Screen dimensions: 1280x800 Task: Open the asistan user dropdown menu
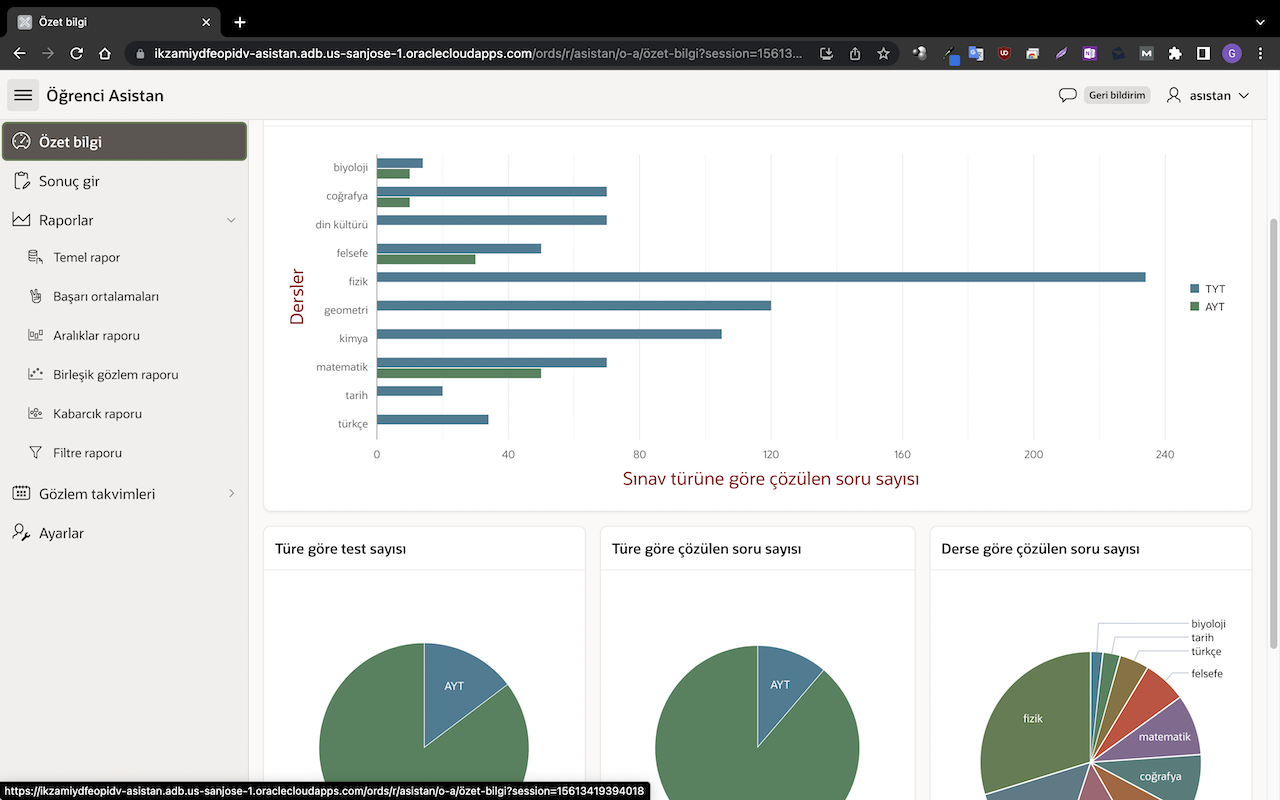coord(1208,95)
